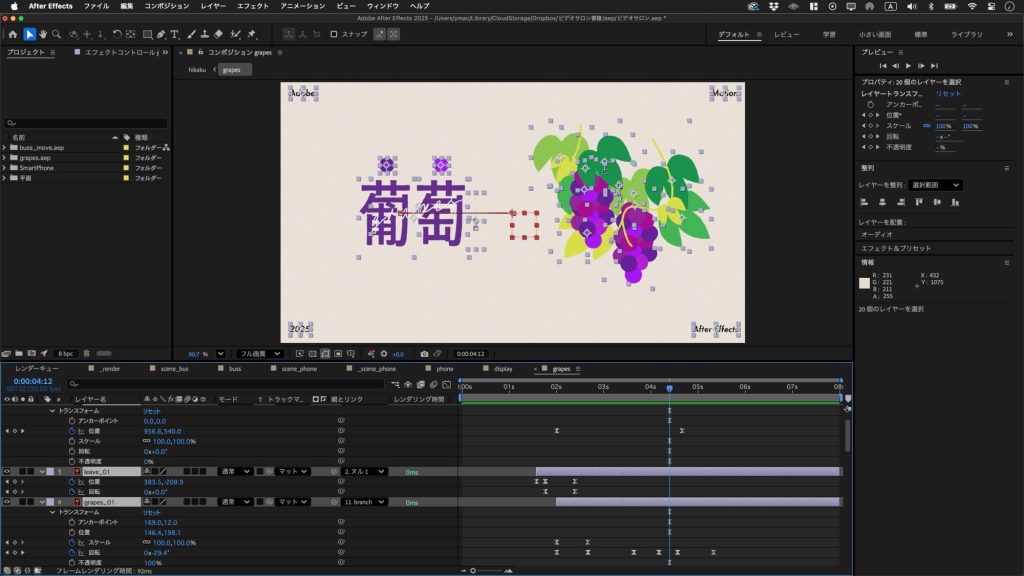Expand the buss_move.aep folder
This screenshot has height=576, width=1024.
coord(5,147)
